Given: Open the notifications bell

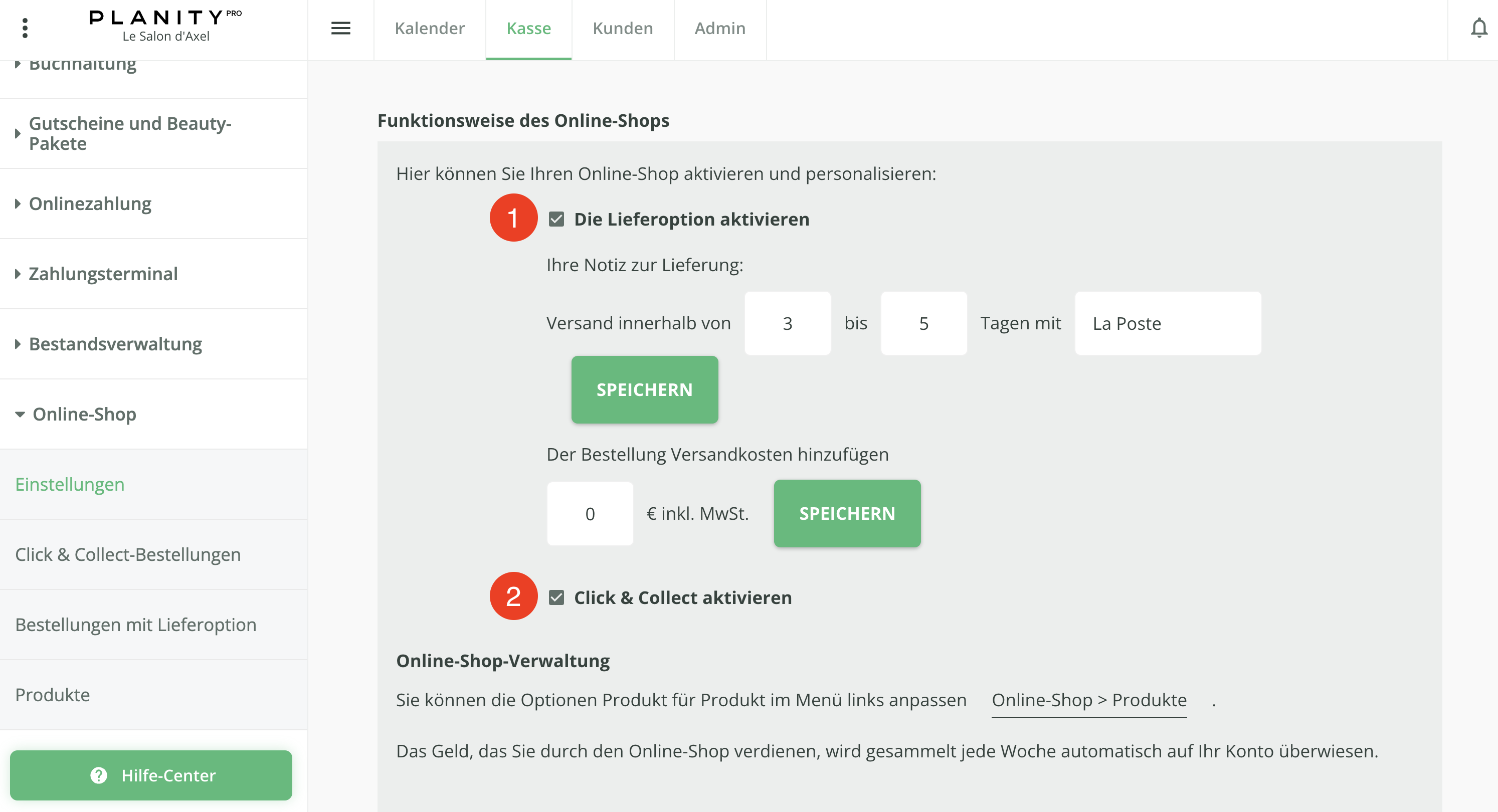Looking at the screenshot, I should tap(1478, 28).
